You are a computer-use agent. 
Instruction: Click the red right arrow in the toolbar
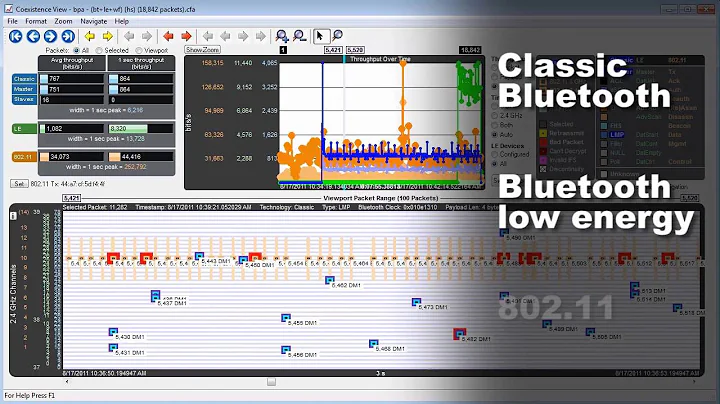(186, 36)
